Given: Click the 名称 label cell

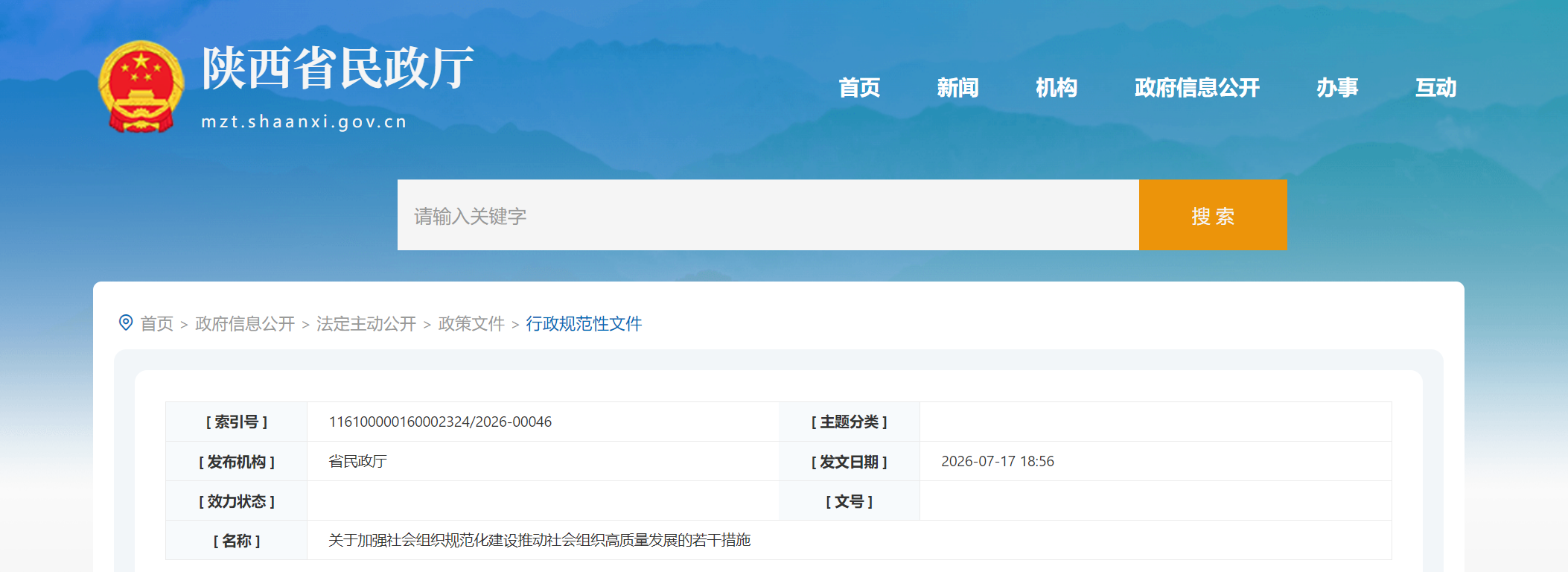Looking at the screenshot, I should pos(237,541).
